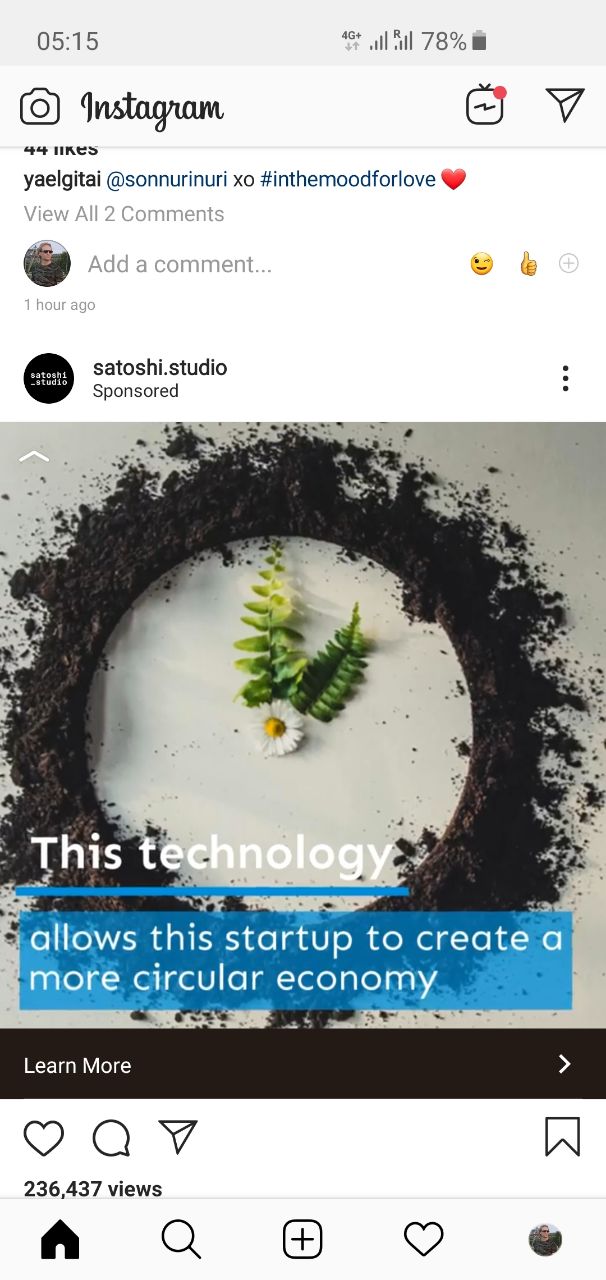Open the satoshi.studio profile avatar

49,378
